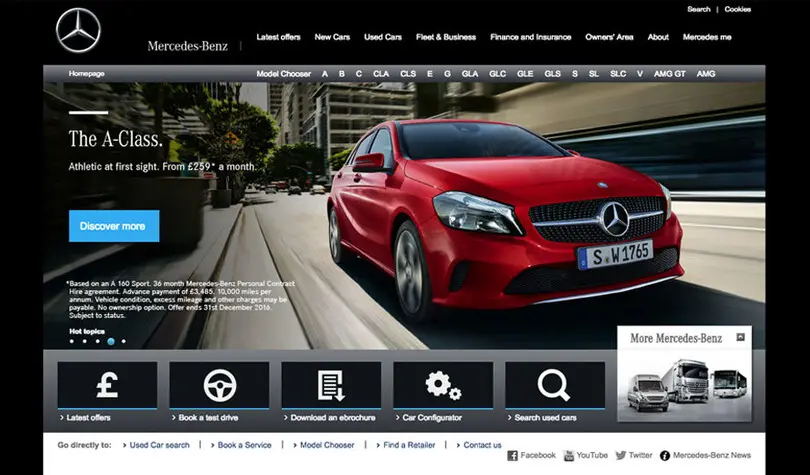Select the GLS model tab
Image resolution: width=810 pixels, height=475 pixels.
[x=553, y=74]
